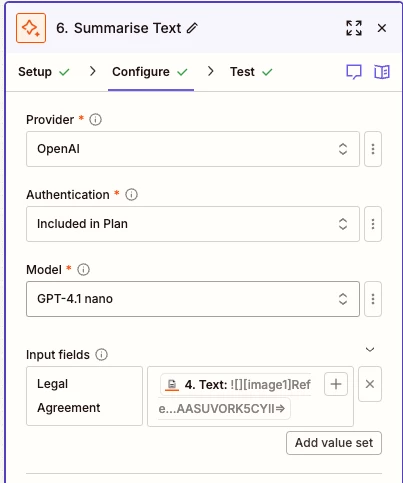This screenshot has width=403, height=483.
Task: Click the plus button in value field
Action: pyautogui.click(x=336, y=384)
